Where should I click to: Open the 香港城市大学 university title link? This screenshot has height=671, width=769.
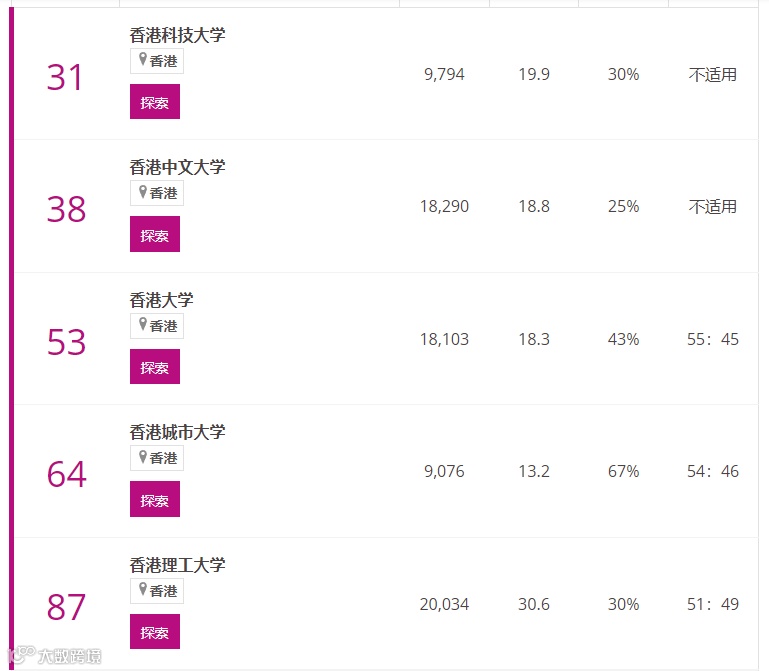point(177,432)
